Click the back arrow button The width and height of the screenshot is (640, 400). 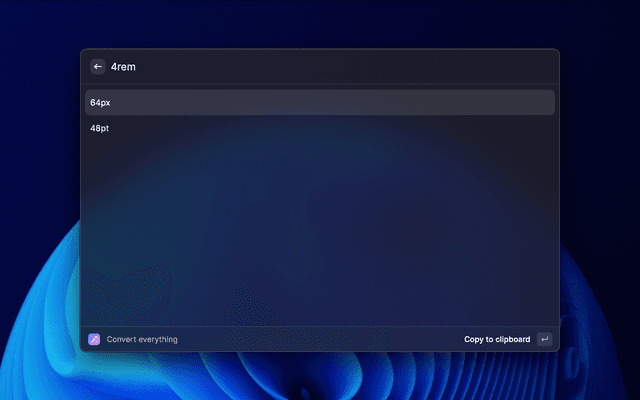(x=98, y=67)
